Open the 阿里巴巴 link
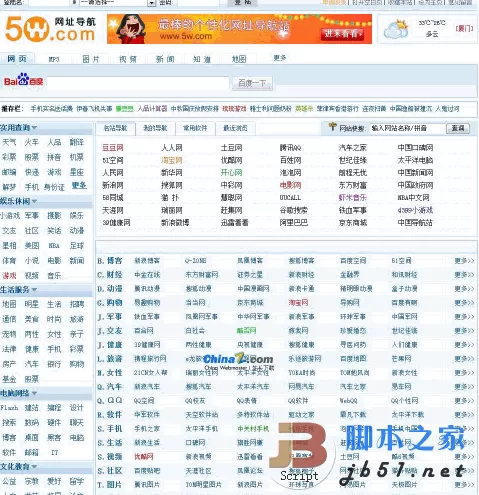Screen dimensions: 479x495 coord(294,223)
